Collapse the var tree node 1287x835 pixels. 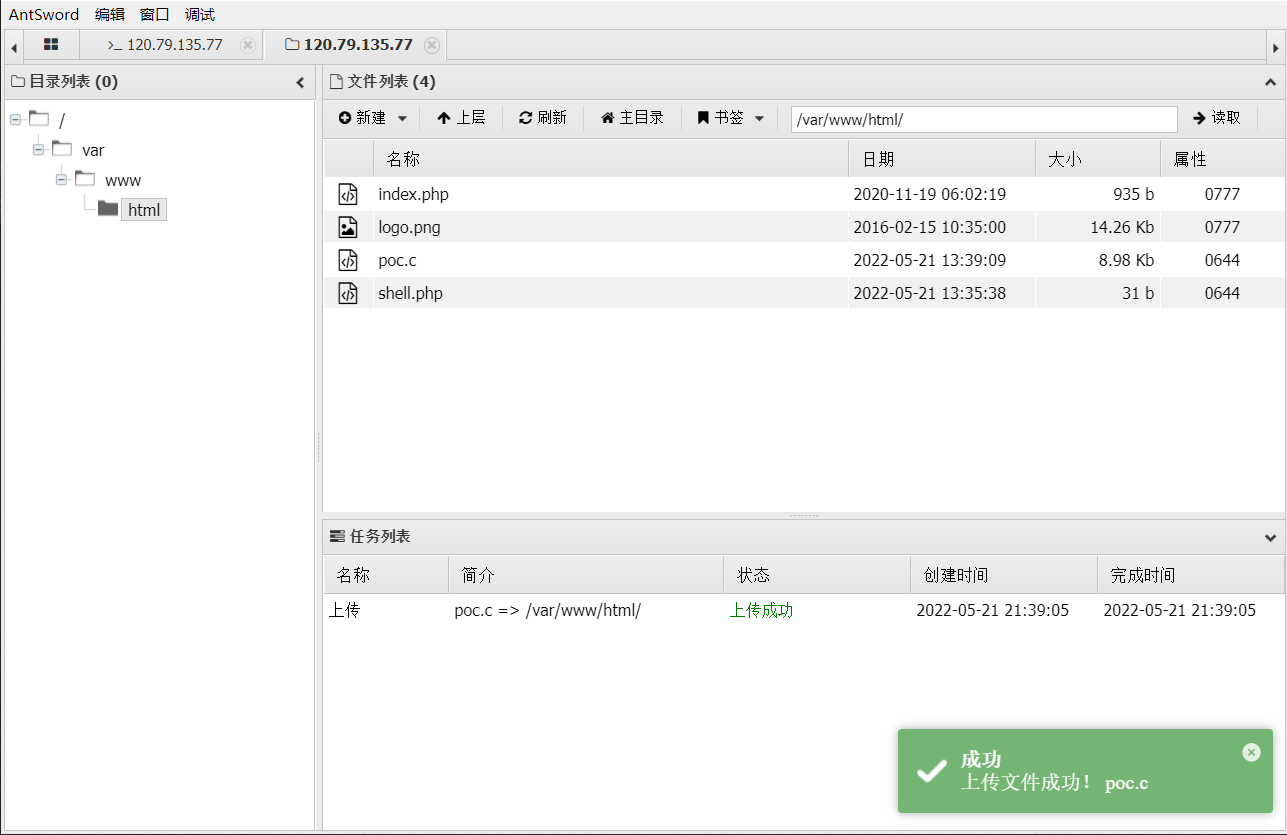38,150
